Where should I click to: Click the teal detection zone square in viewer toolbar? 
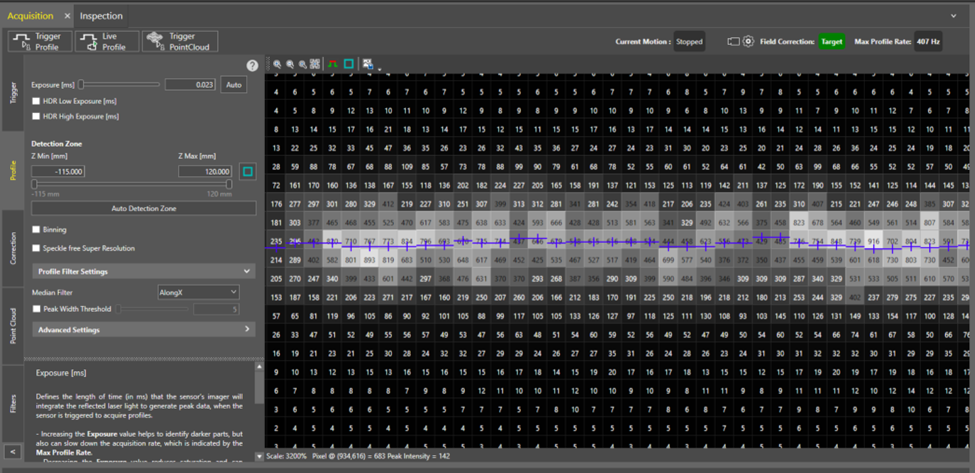349,64
